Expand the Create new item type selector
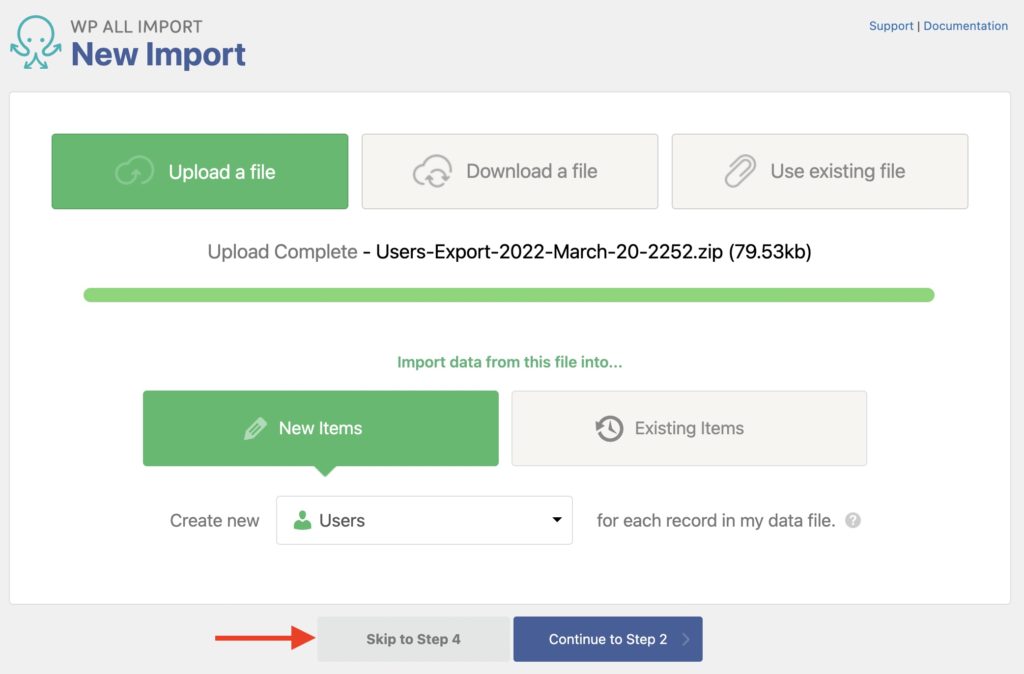Image resolution: width=1024 pixels, height=674 pixels. coord(424,519)
